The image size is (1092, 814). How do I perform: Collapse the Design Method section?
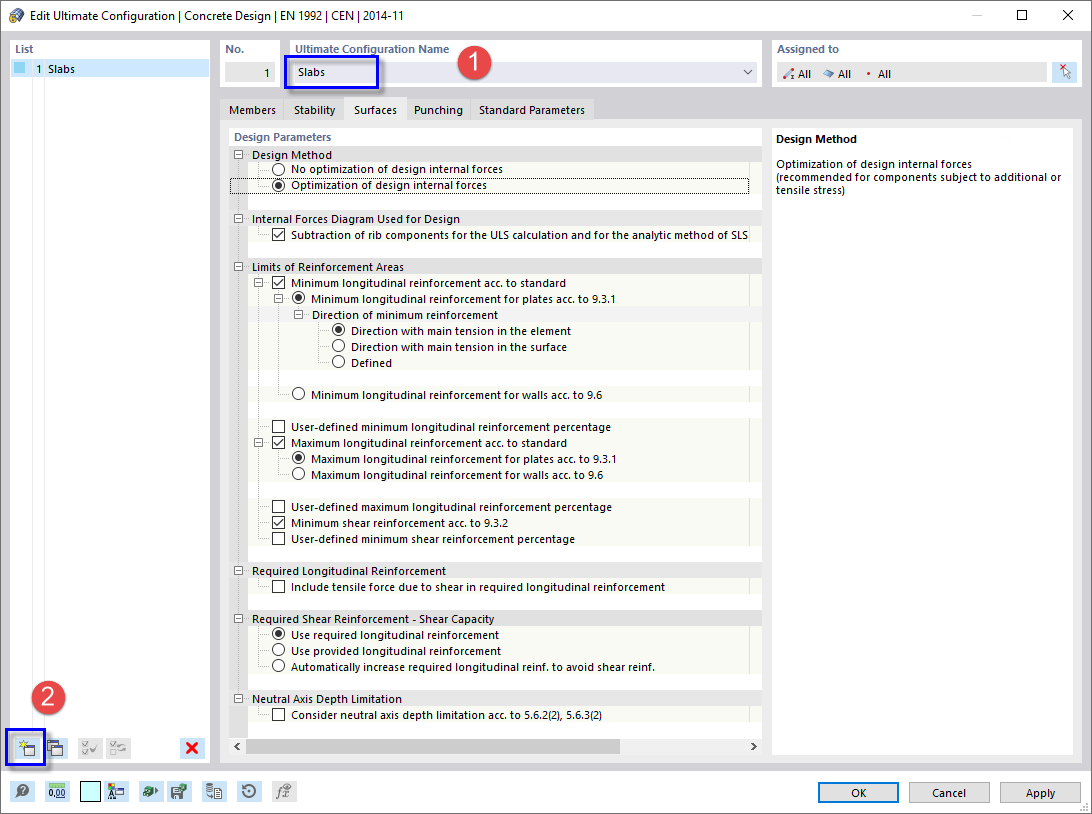tap(238, 154)
